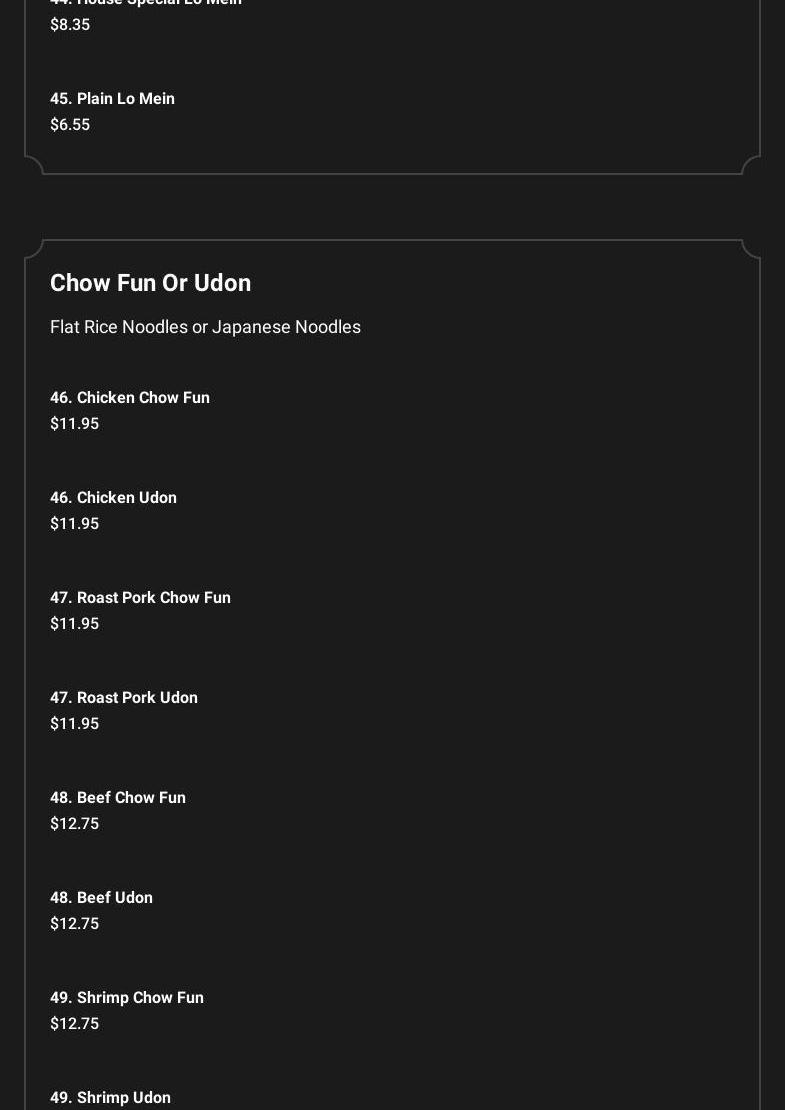Click the $11.95 price under Chicken Udon
Screen dimensions: 785x1110
[x=74, y=523]
